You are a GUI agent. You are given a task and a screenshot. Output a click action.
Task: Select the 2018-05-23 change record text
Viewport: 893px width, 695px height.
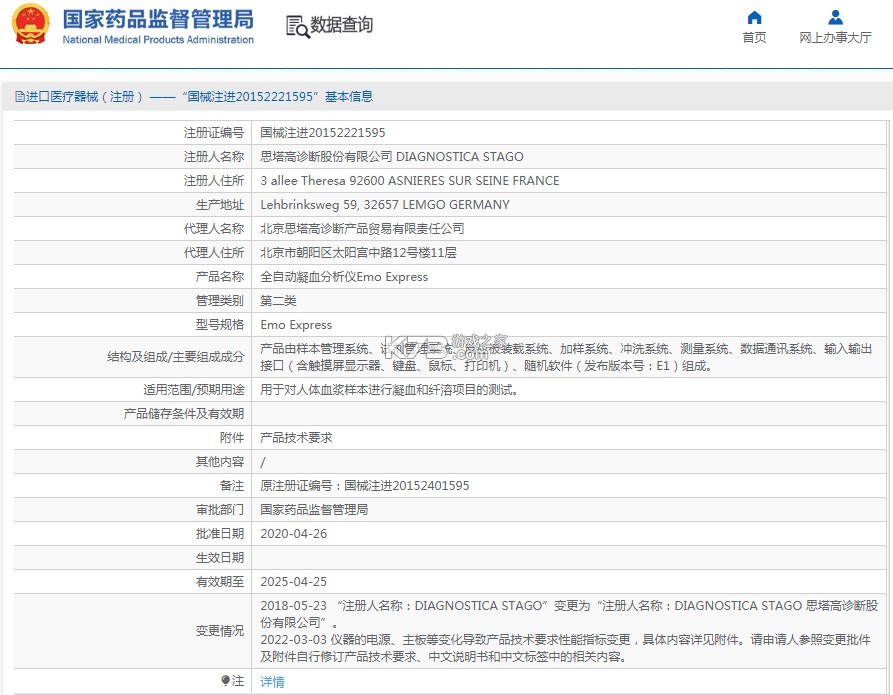[x=569, y=614]
